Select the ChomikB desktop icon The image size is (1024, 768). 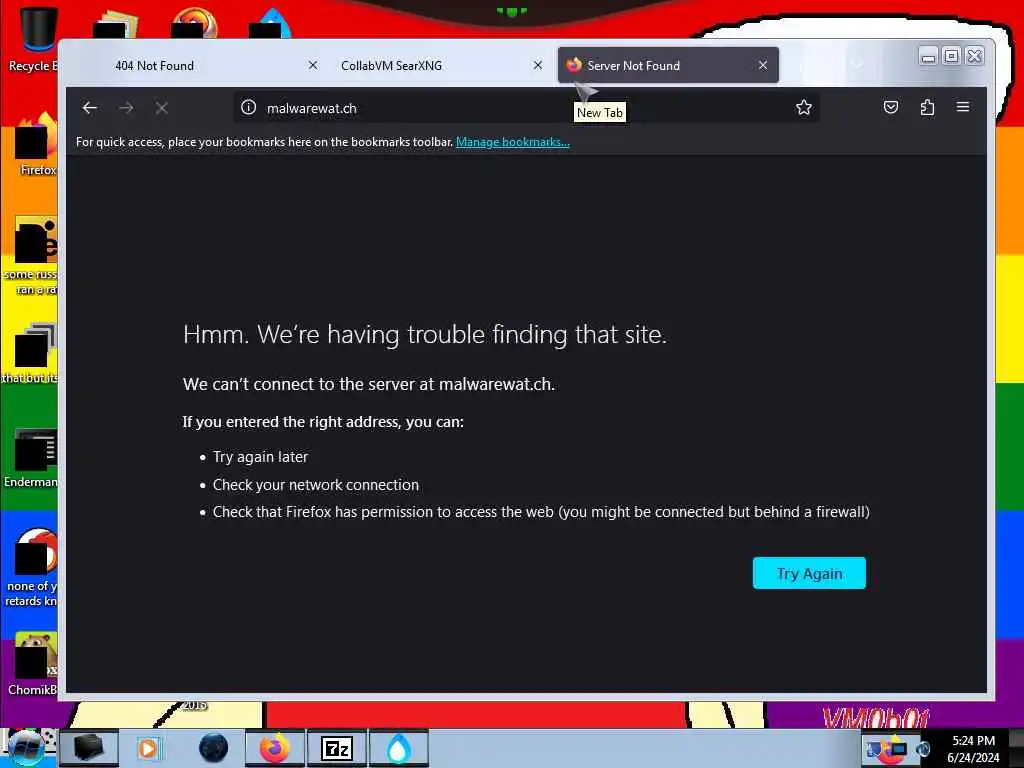point(33,664)
